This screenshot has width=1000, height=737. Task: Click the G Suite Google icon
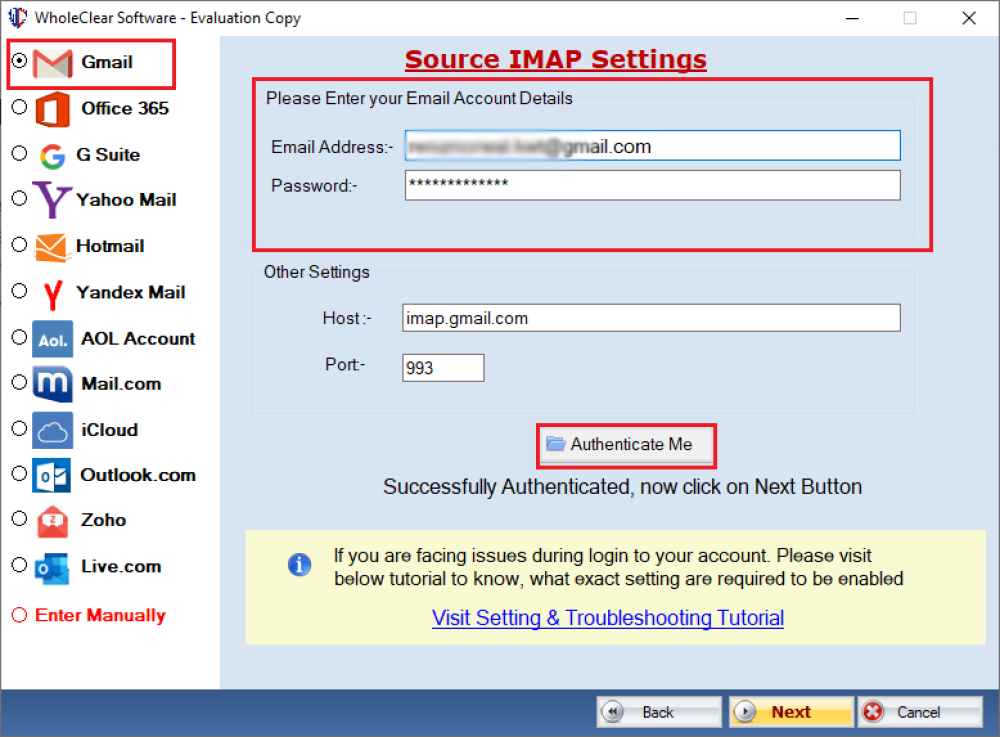pos(52,155)
